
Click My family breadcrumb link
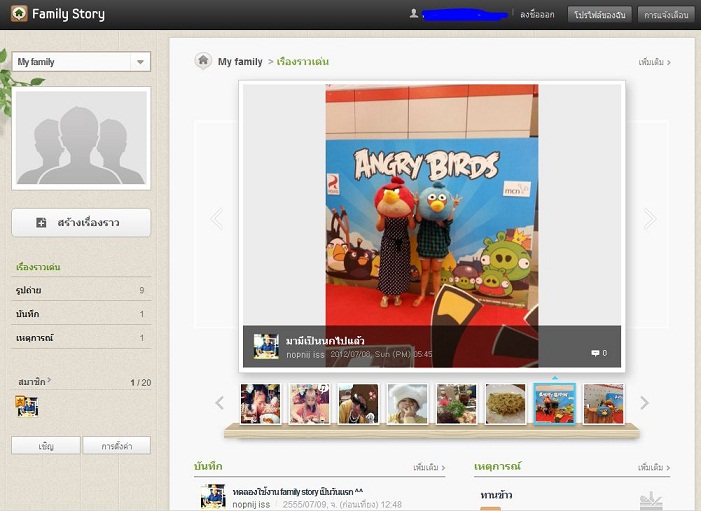coord(240,62)
